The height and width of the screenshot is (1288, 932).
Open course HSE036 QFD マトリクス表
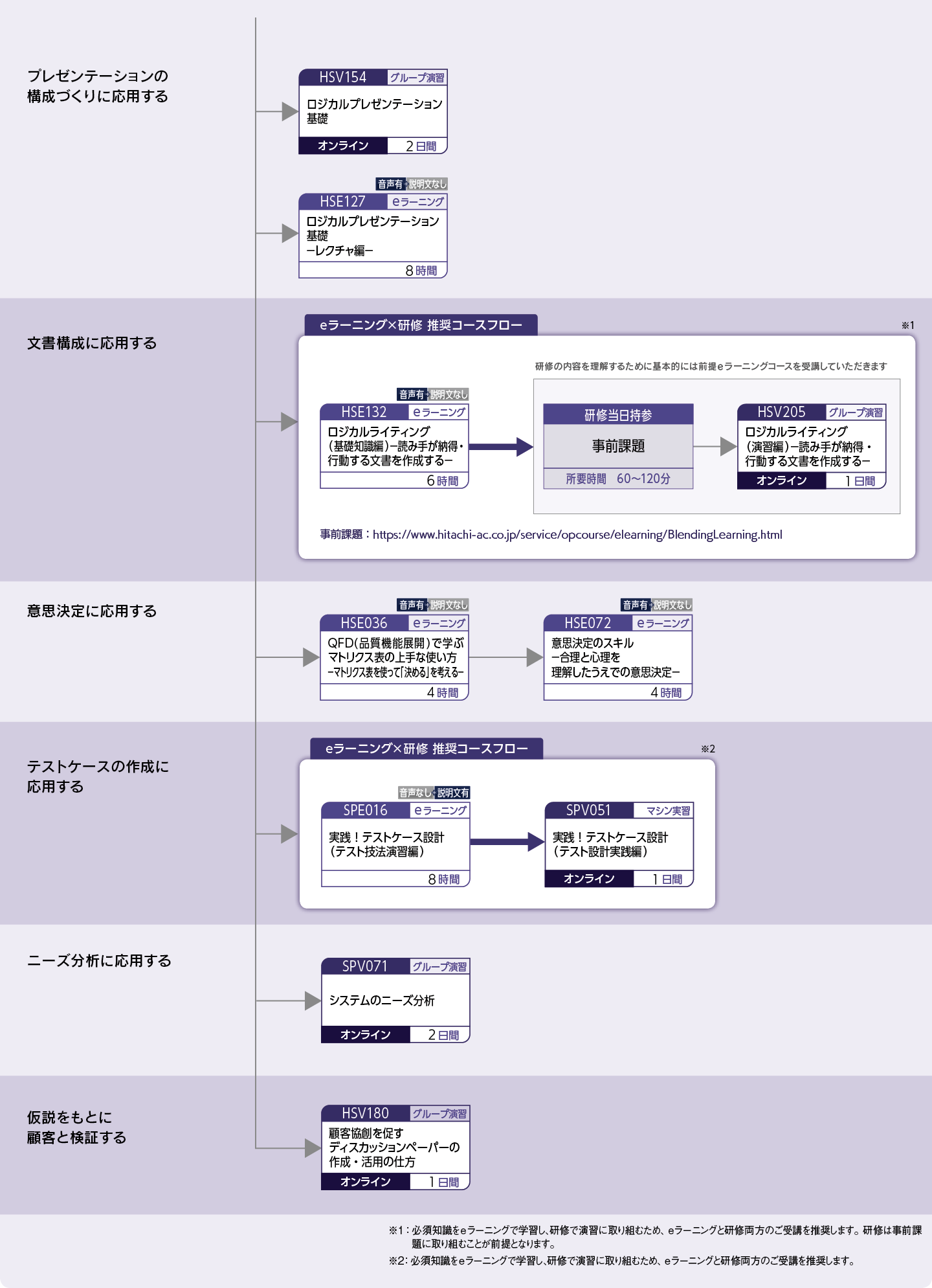click(394, 657)
